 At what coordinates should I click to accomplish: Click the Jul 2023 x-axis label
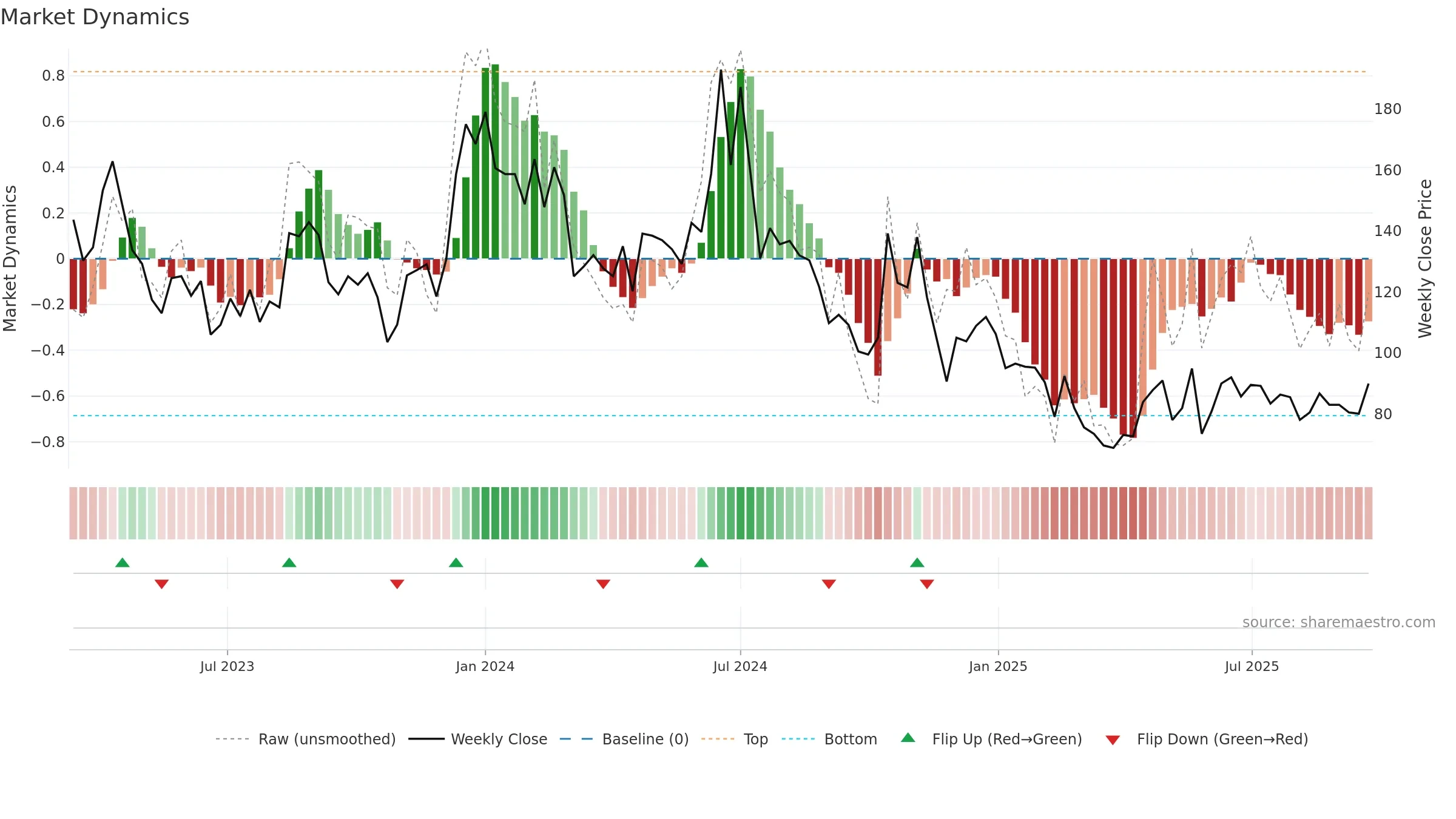(x=227, y=666)
